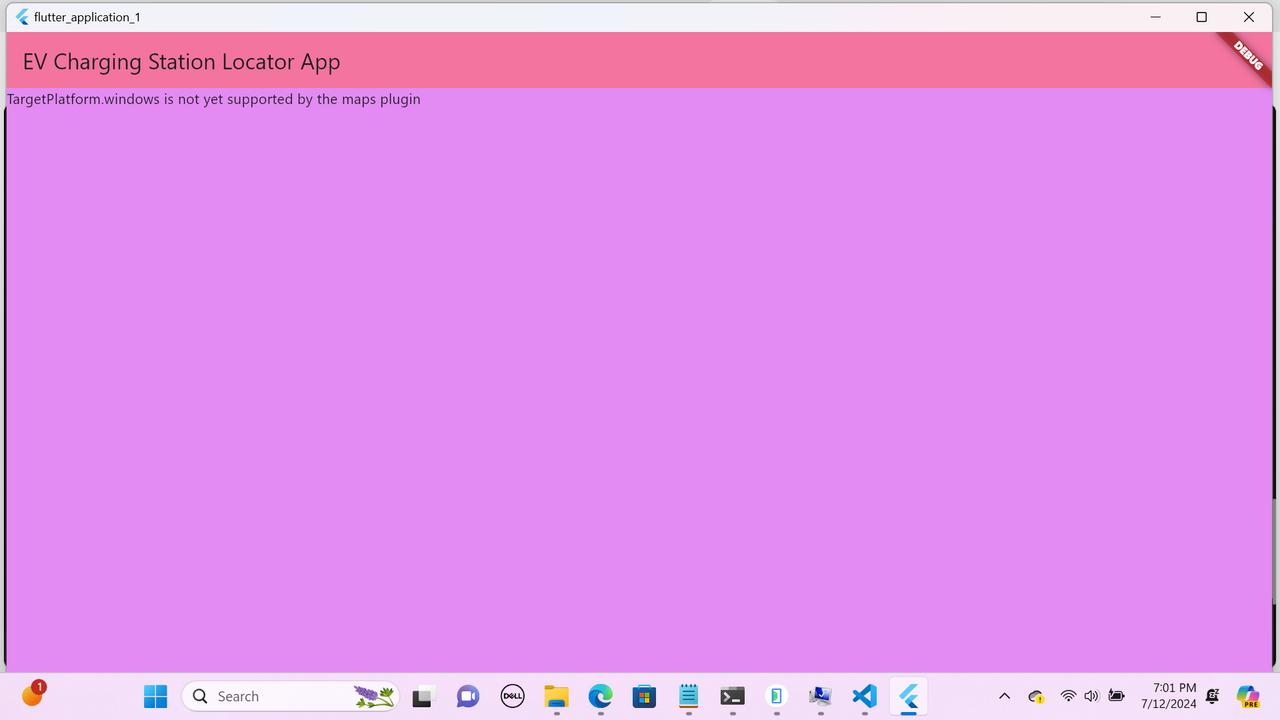Open the Terminal icon on the taskbar
Screen dimensions: 1280x720
(x=733, y=696)
